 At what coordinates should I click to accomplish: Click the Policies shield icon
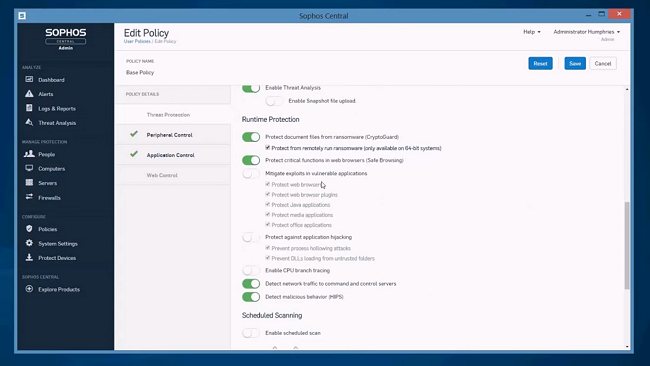tap(29, 228)
